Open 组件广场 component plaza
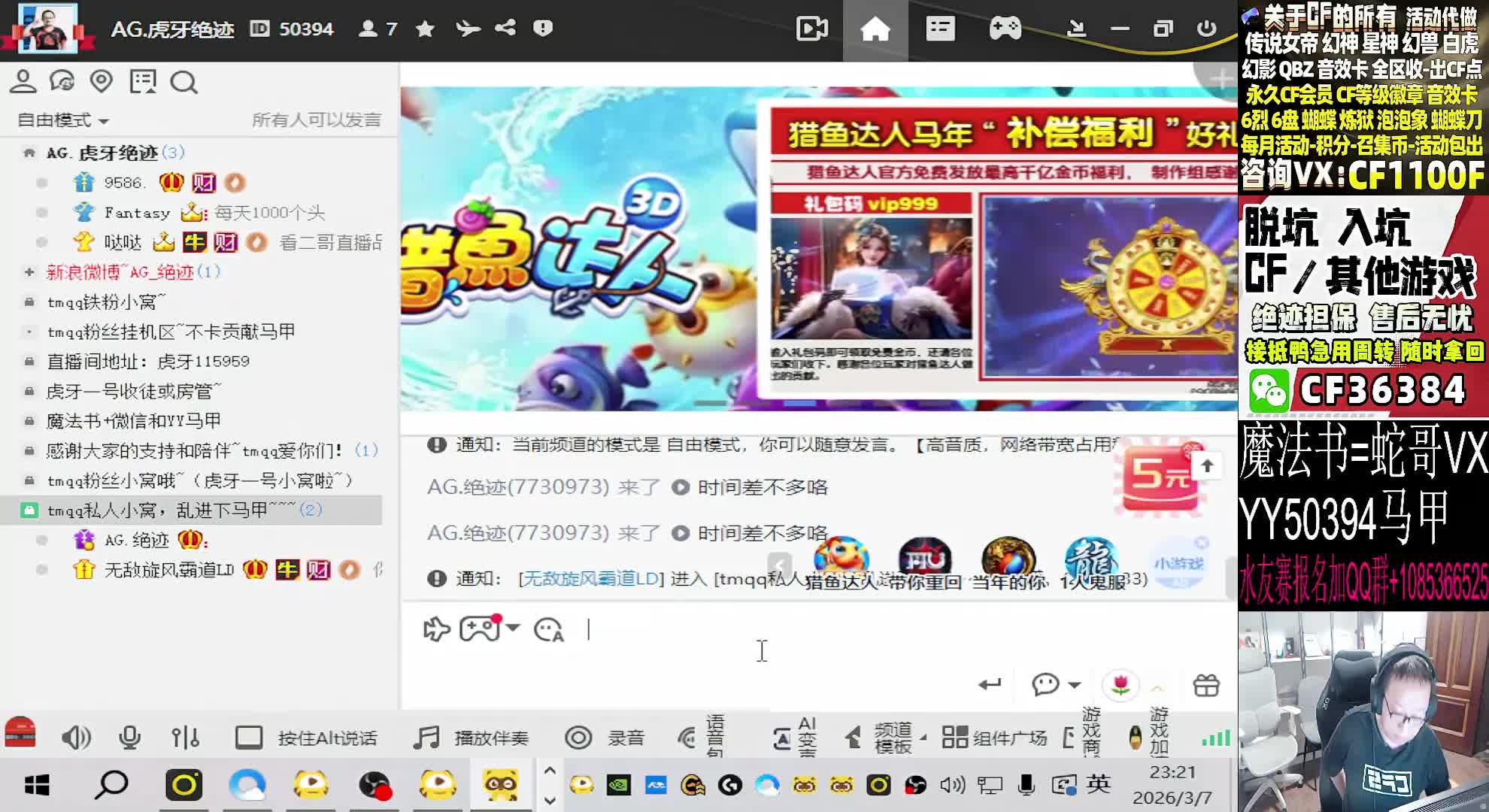Image resolution: width=1489 pixels, height=812 pixels. pos(994,738)
